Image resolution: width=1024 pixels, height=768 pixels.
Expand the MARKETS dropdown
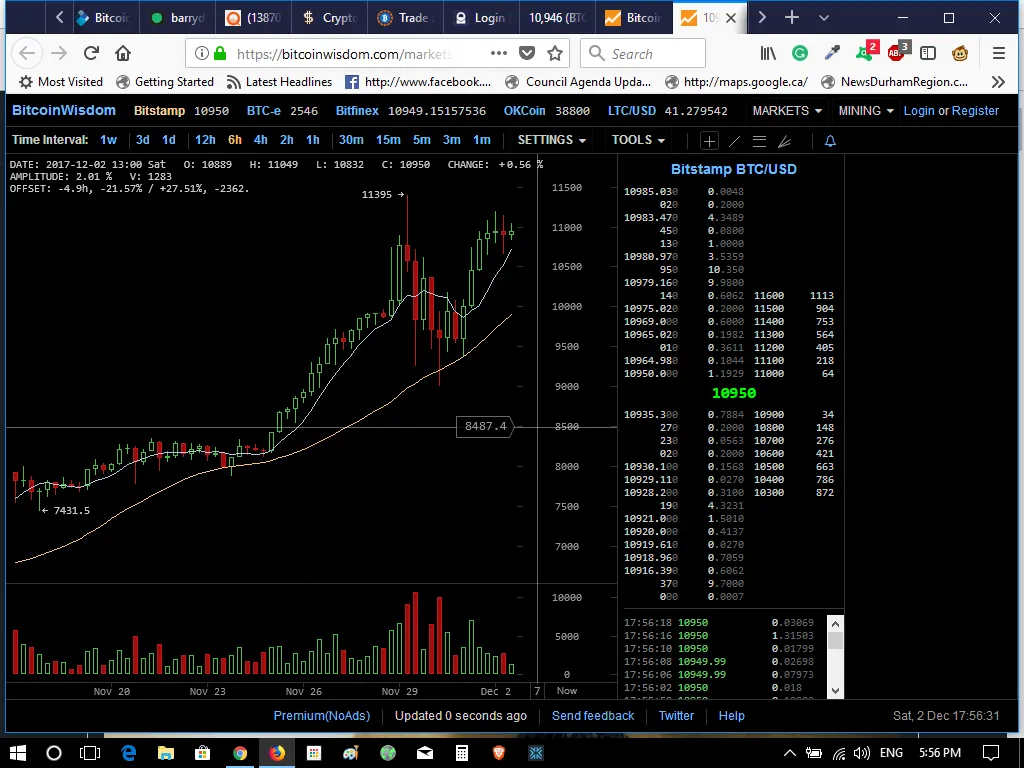tap(786, 111)
